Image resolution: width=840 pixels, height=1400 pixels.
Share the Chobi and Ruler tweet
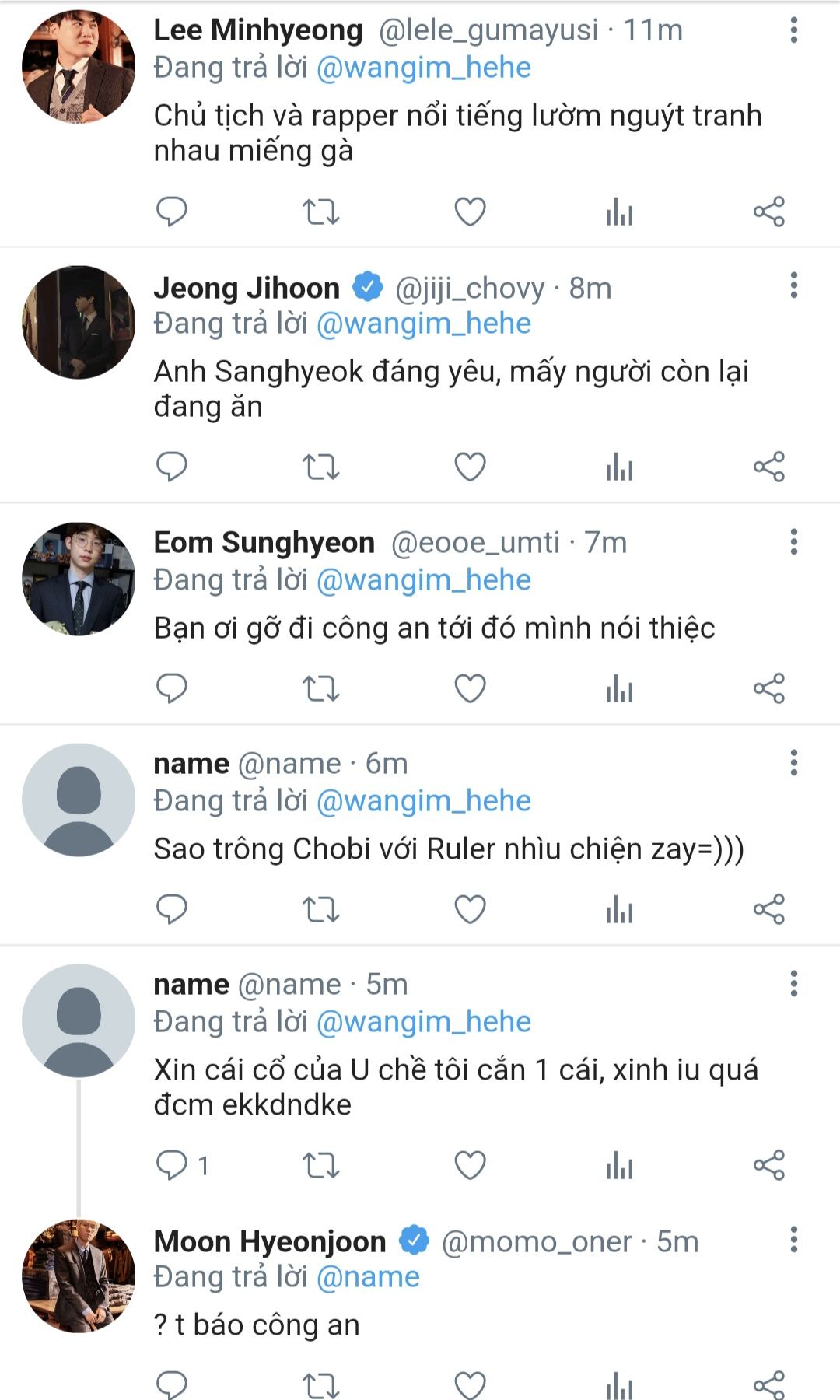point(768,909)
